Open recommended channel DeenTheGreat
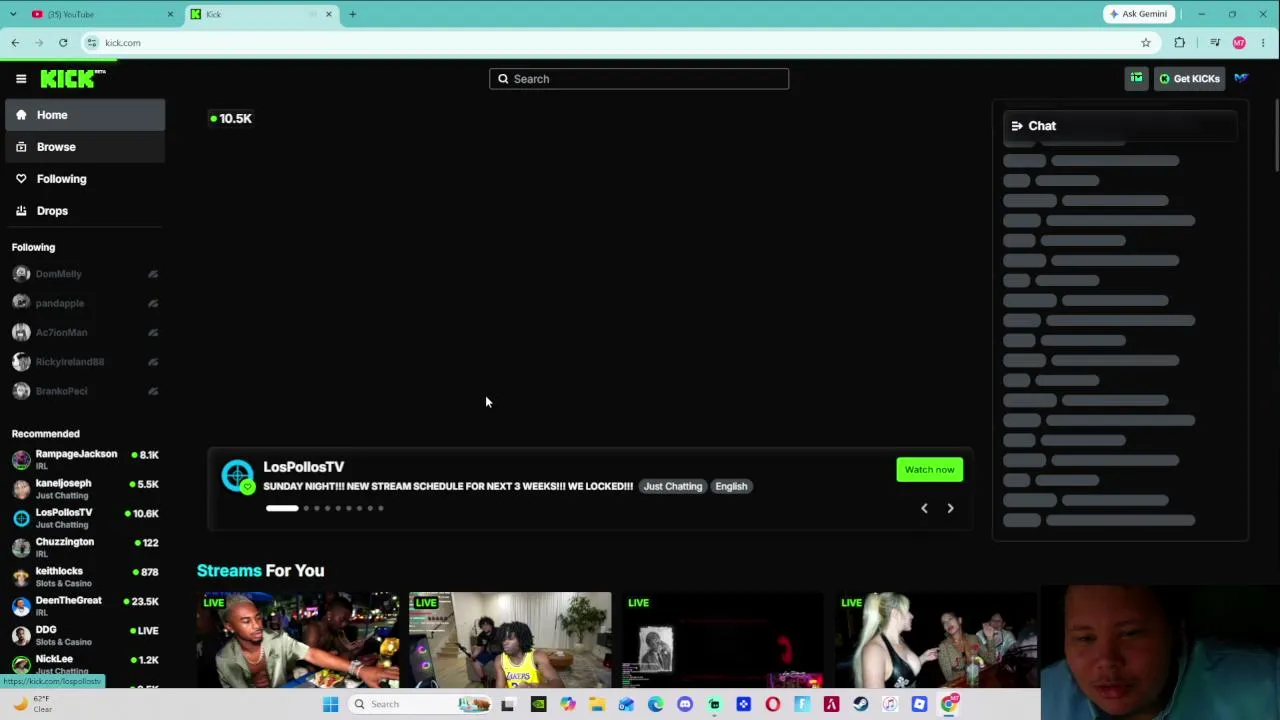This screenshot has width=1280, height=720. (x=85, y=606)
